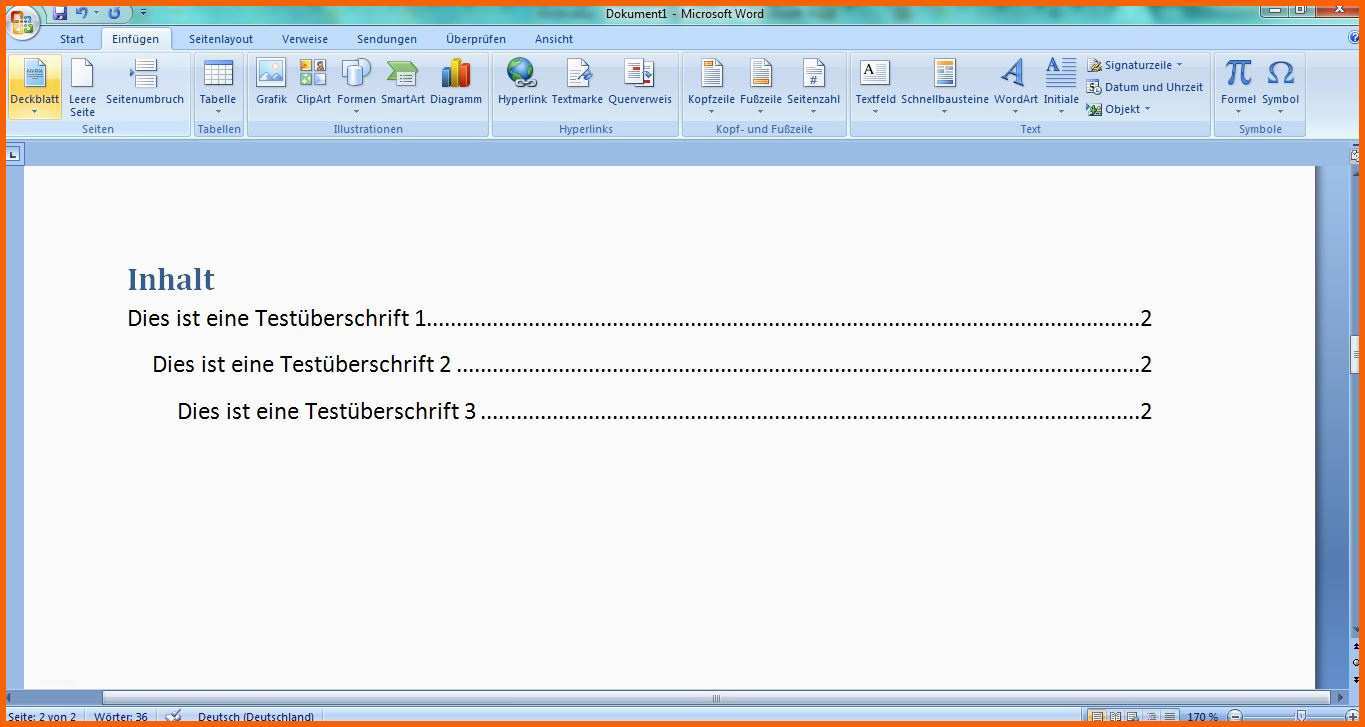Viewport: 1365px width, 727px height.
Task: Insert a SmartArt graphic
Action: click(x=403, y=81)
